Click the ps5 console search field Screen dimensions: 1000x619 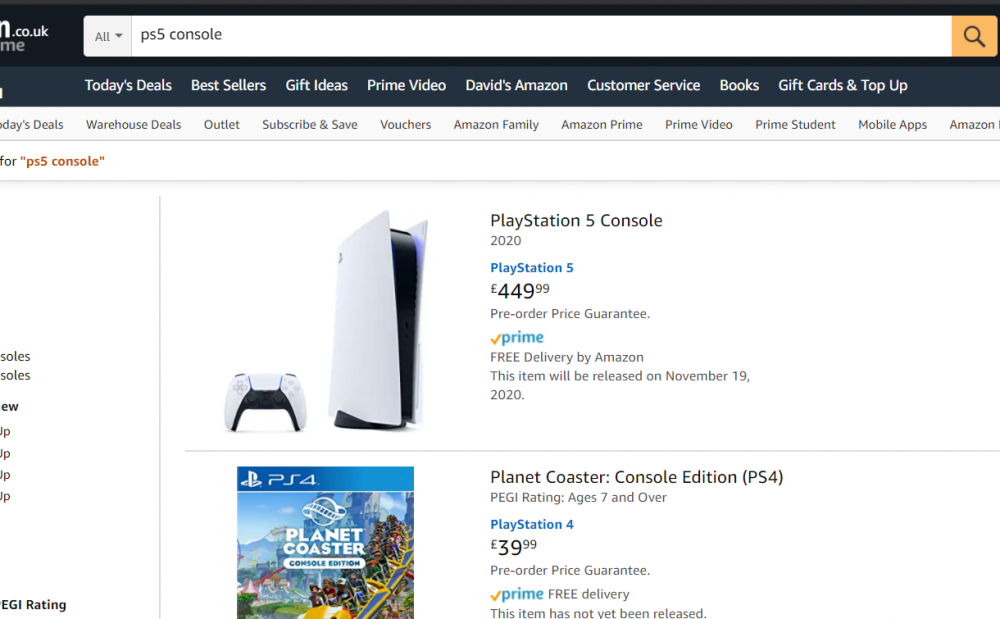pos(540,36)
